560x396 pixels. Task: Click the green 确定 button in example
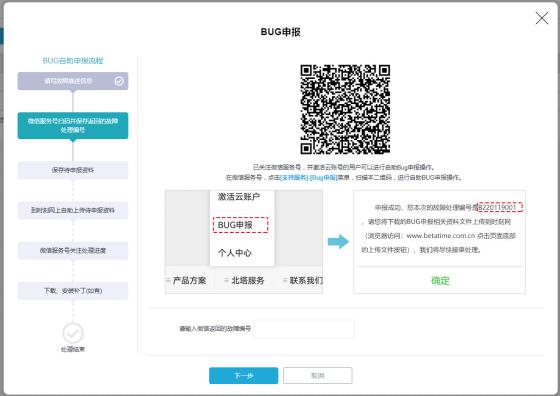[x=440, y=281]
